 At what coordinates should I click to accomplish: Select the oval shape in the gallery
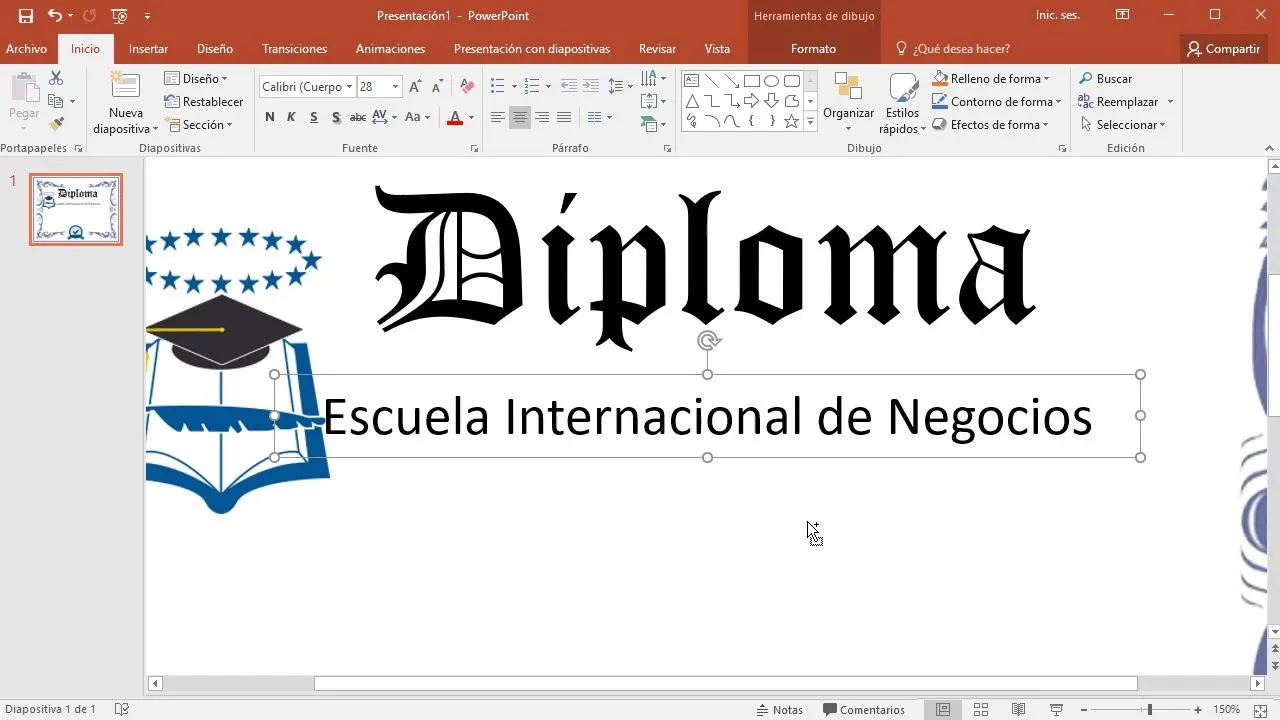pyautogui.click(x=772, y=81)
